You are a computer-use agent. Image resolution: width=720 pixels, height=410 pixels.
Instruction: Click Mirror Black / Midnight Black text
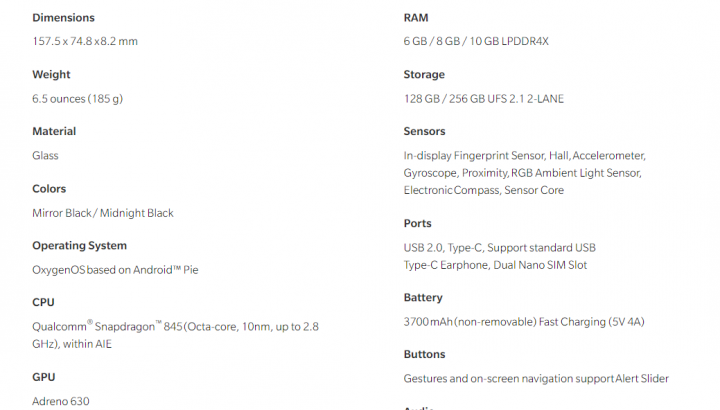tap(103, 213)
